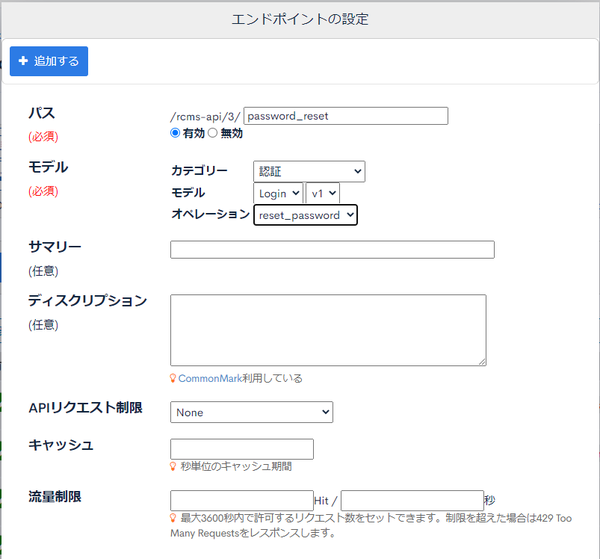
Task: Click the plus icon on 追加する button
Action: click(x=23, y=61)
